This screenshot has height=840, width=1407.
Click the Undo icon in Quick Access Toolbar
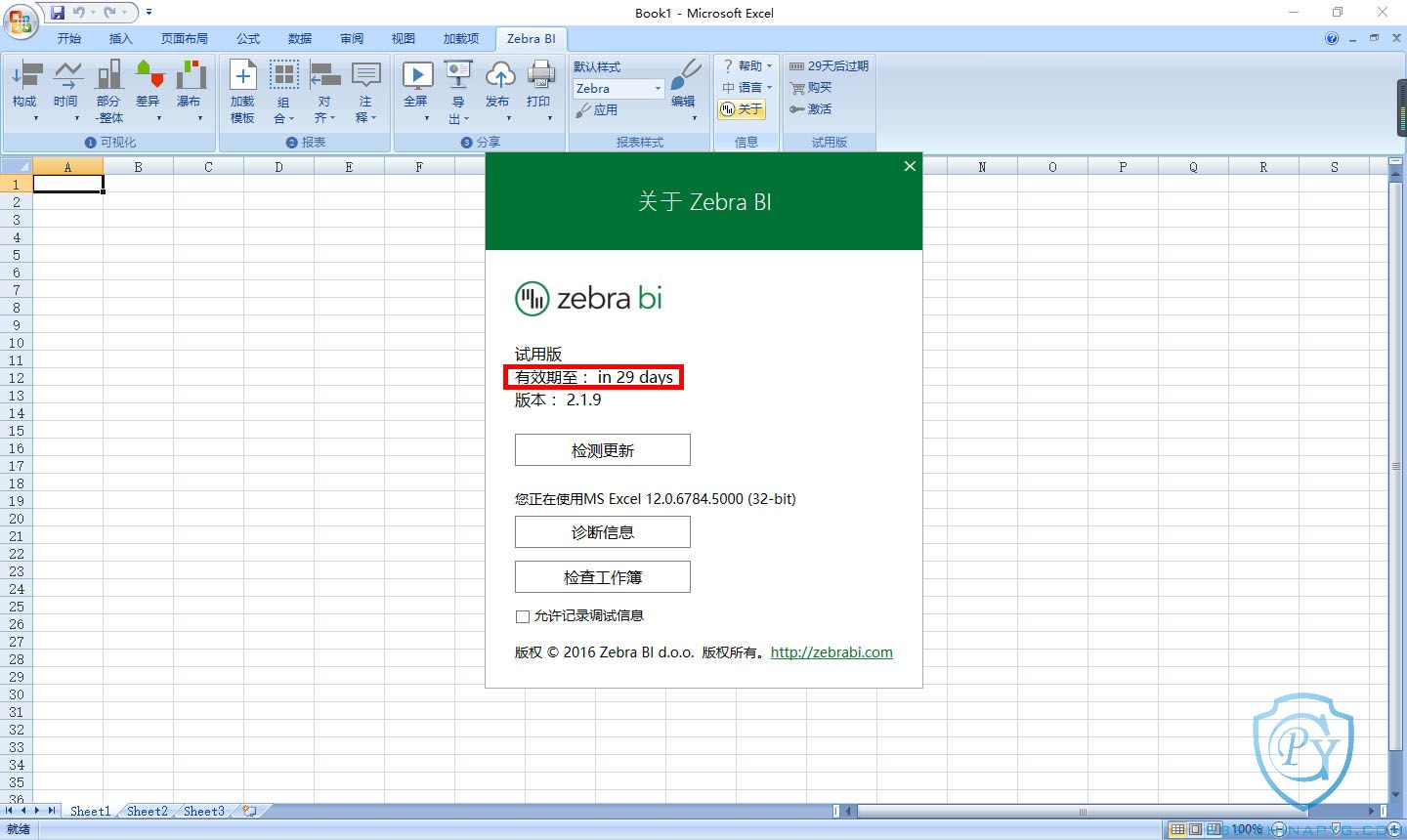click(x=79, y=13)
